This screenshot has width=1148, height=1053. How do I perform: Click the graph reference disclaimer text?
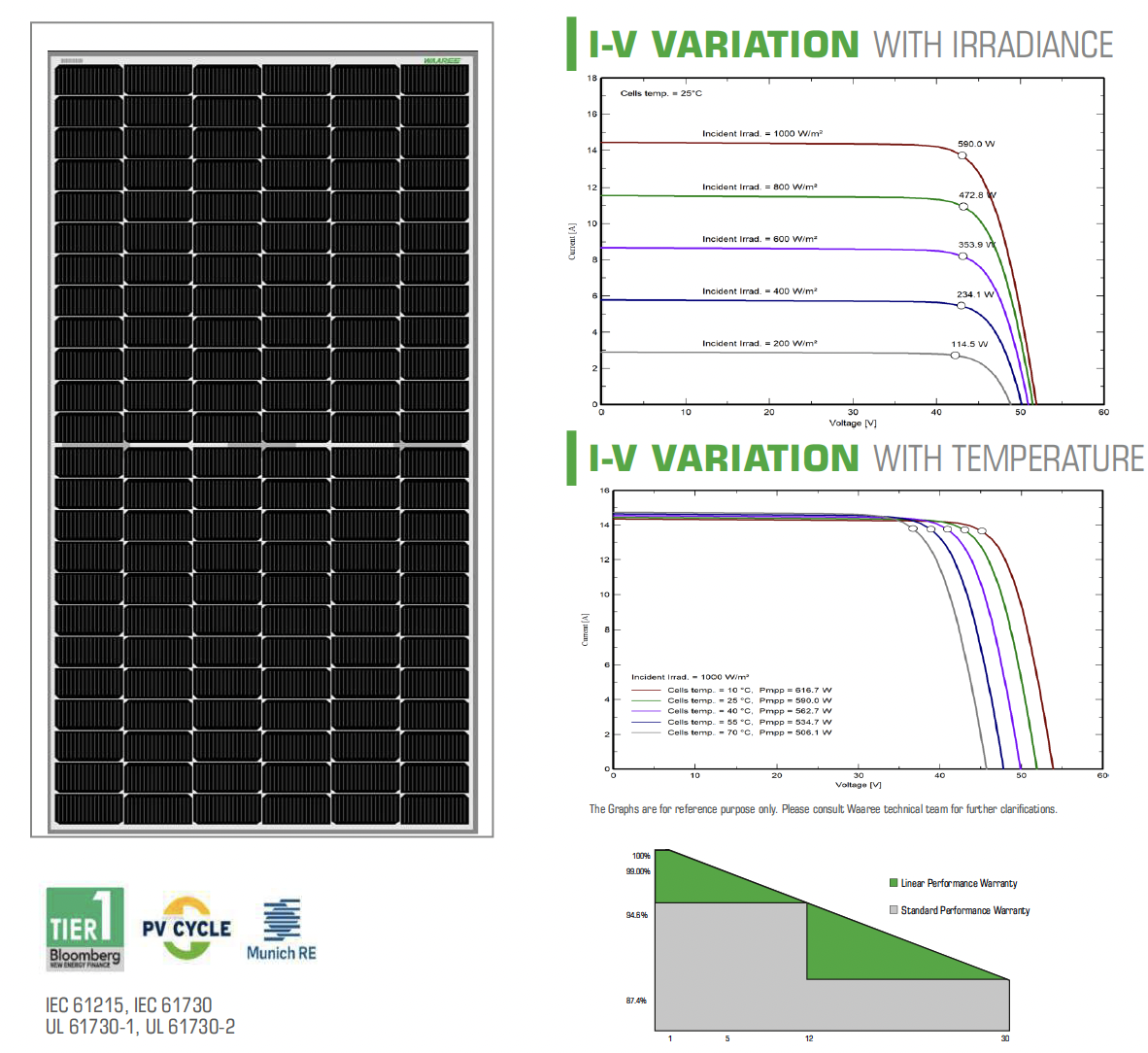[x=823, y=809]
